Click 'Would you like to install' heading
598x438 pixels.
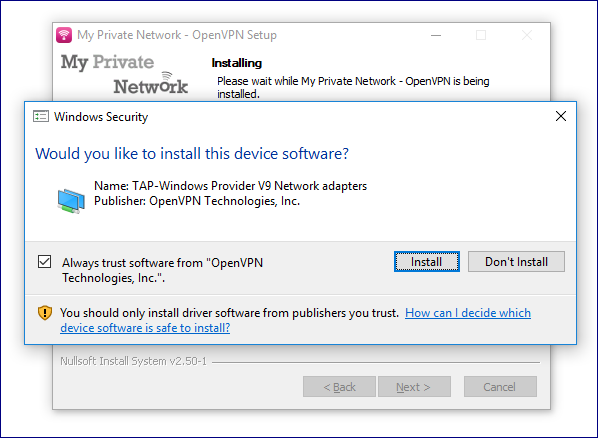(192, 154)
